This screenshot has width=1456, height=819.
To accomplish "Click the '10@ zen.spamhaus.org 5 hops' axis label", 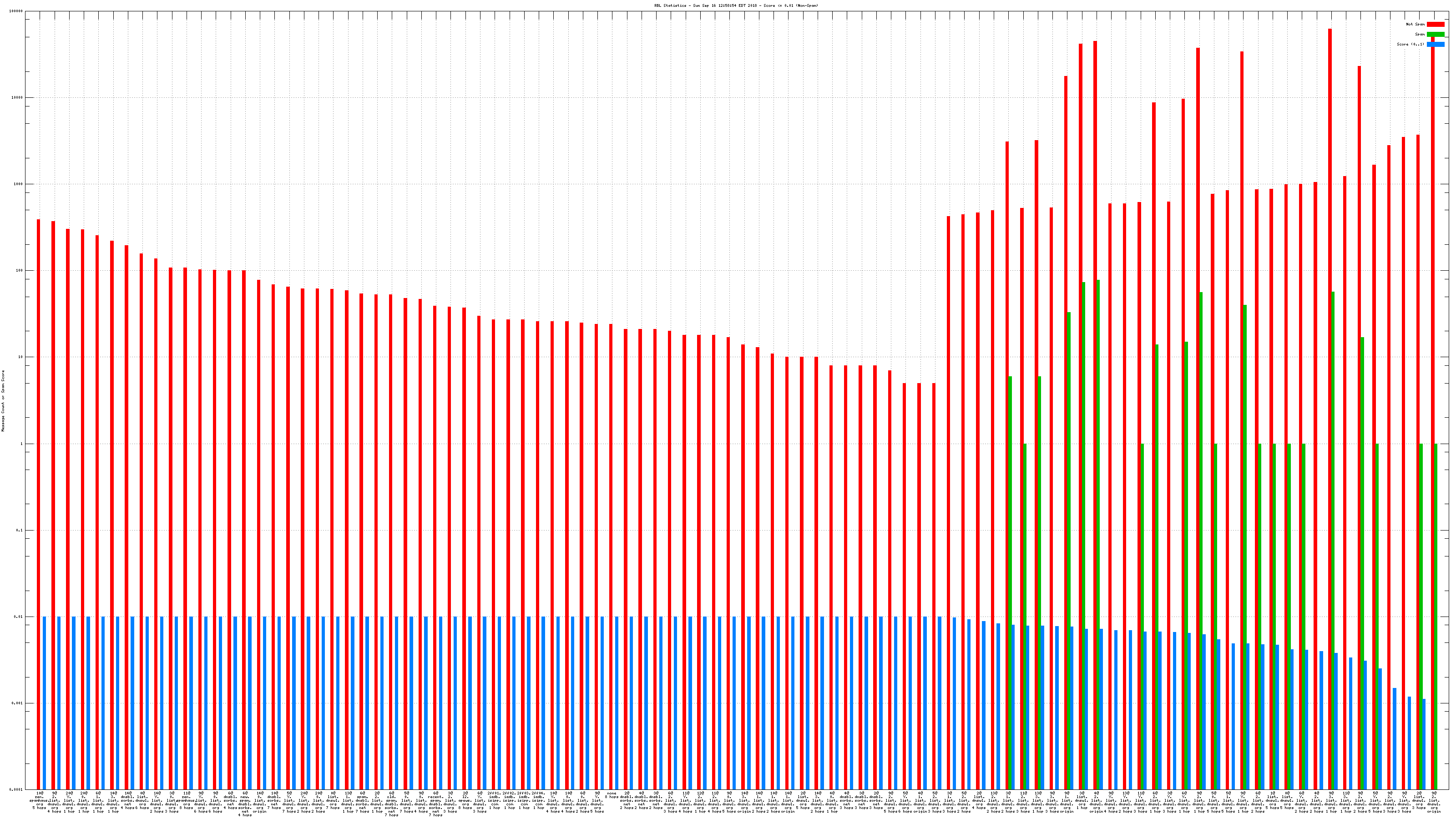I will (x=40, y=800).
